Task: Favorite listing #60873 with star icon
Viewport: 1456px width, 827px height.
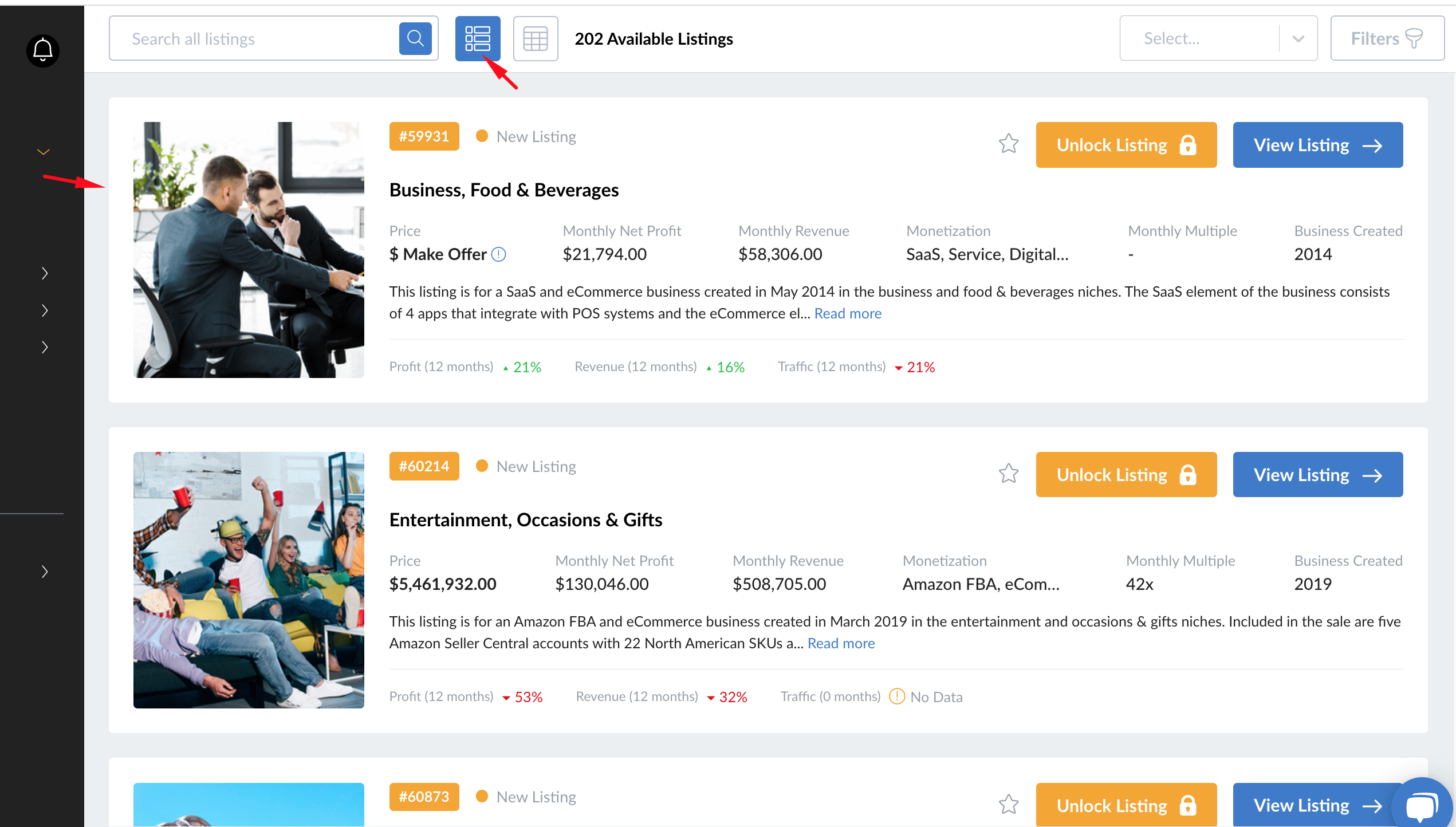Action: [1009, 804]
